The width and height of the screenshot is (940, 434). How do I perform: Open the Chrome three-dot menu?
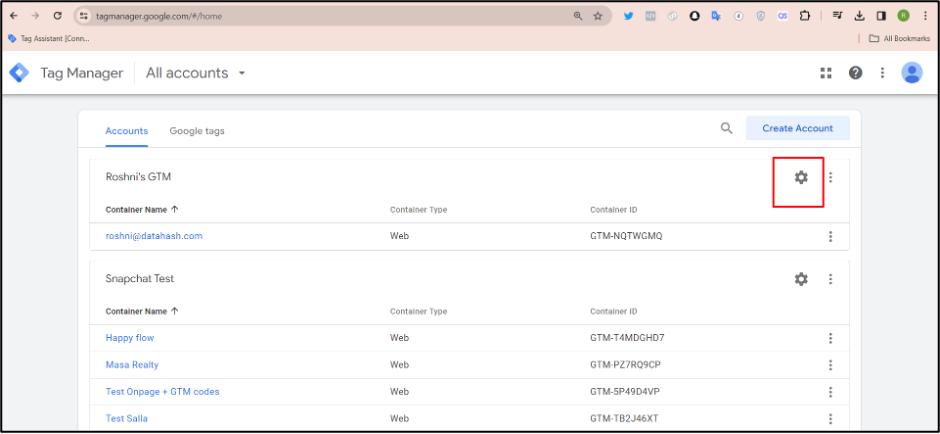(x=926, y=16)
